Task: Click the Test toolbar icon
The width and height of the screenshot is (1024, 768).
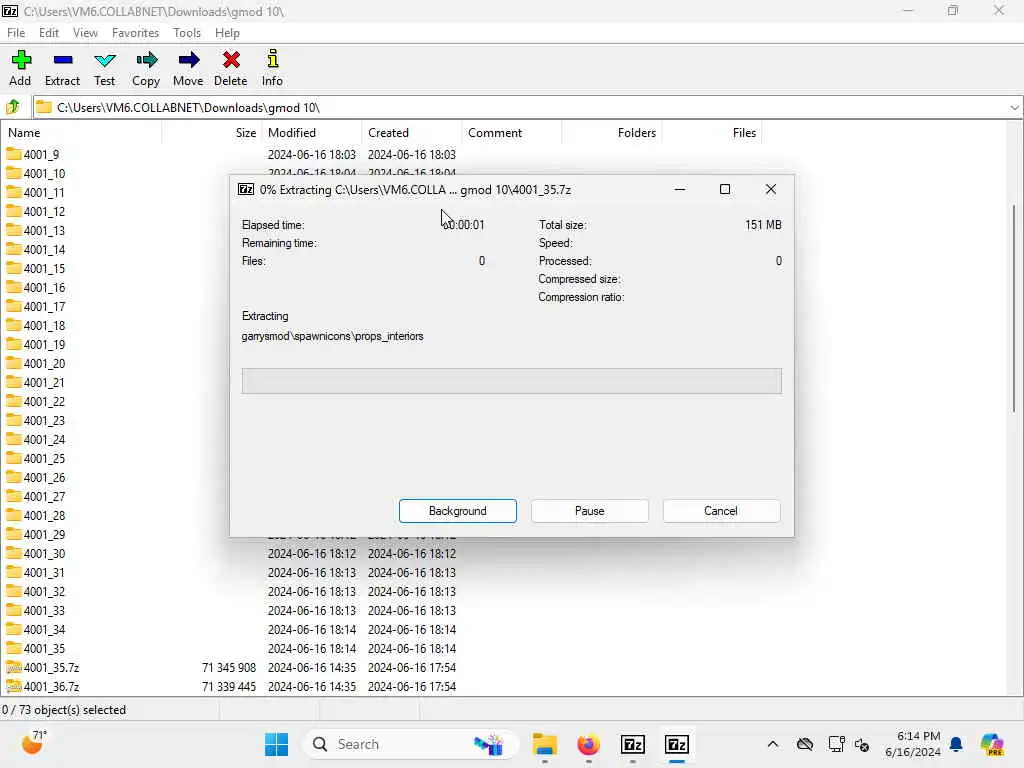Action: tap(104, 68)
